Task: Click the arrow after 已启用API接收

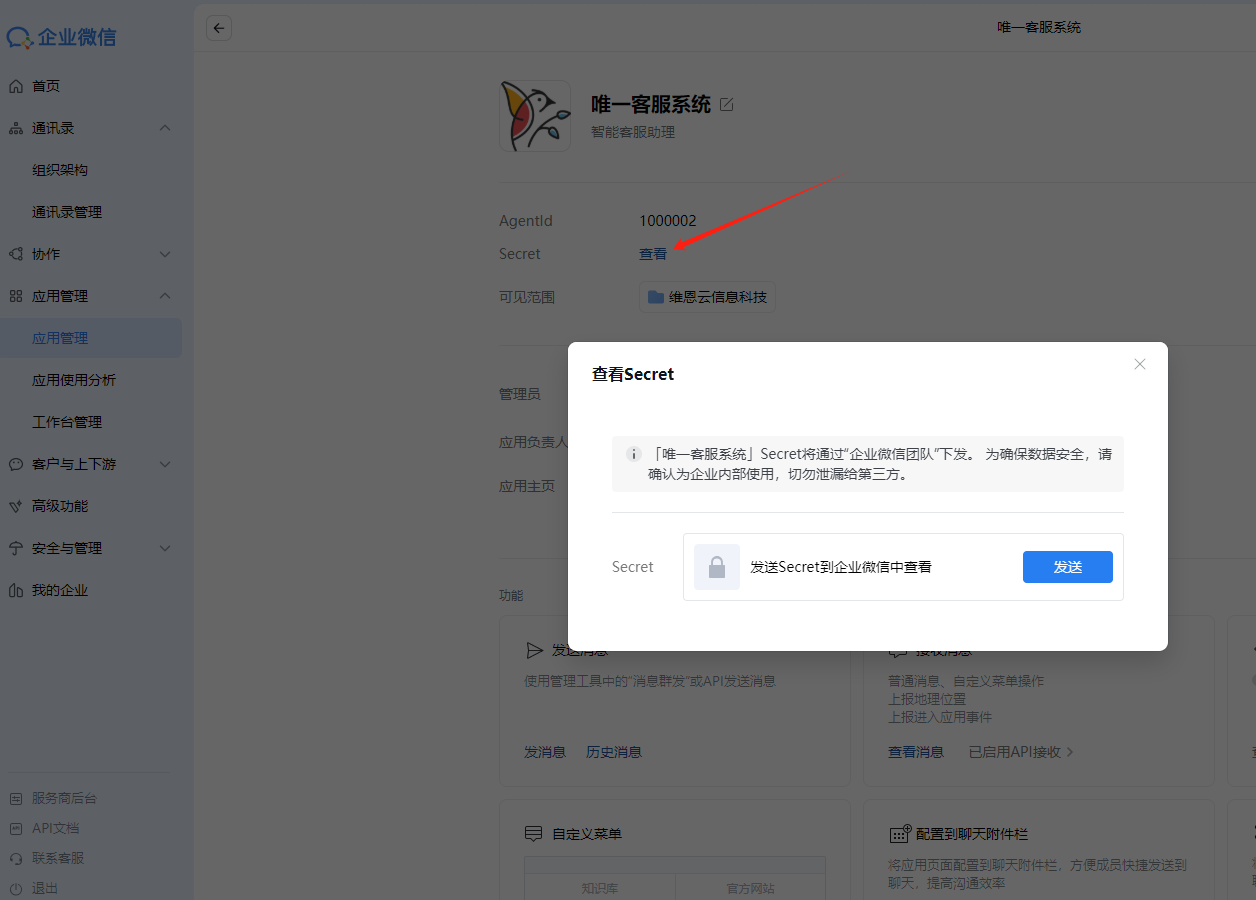Action: pyautogui.click(x=1070, y=752)
